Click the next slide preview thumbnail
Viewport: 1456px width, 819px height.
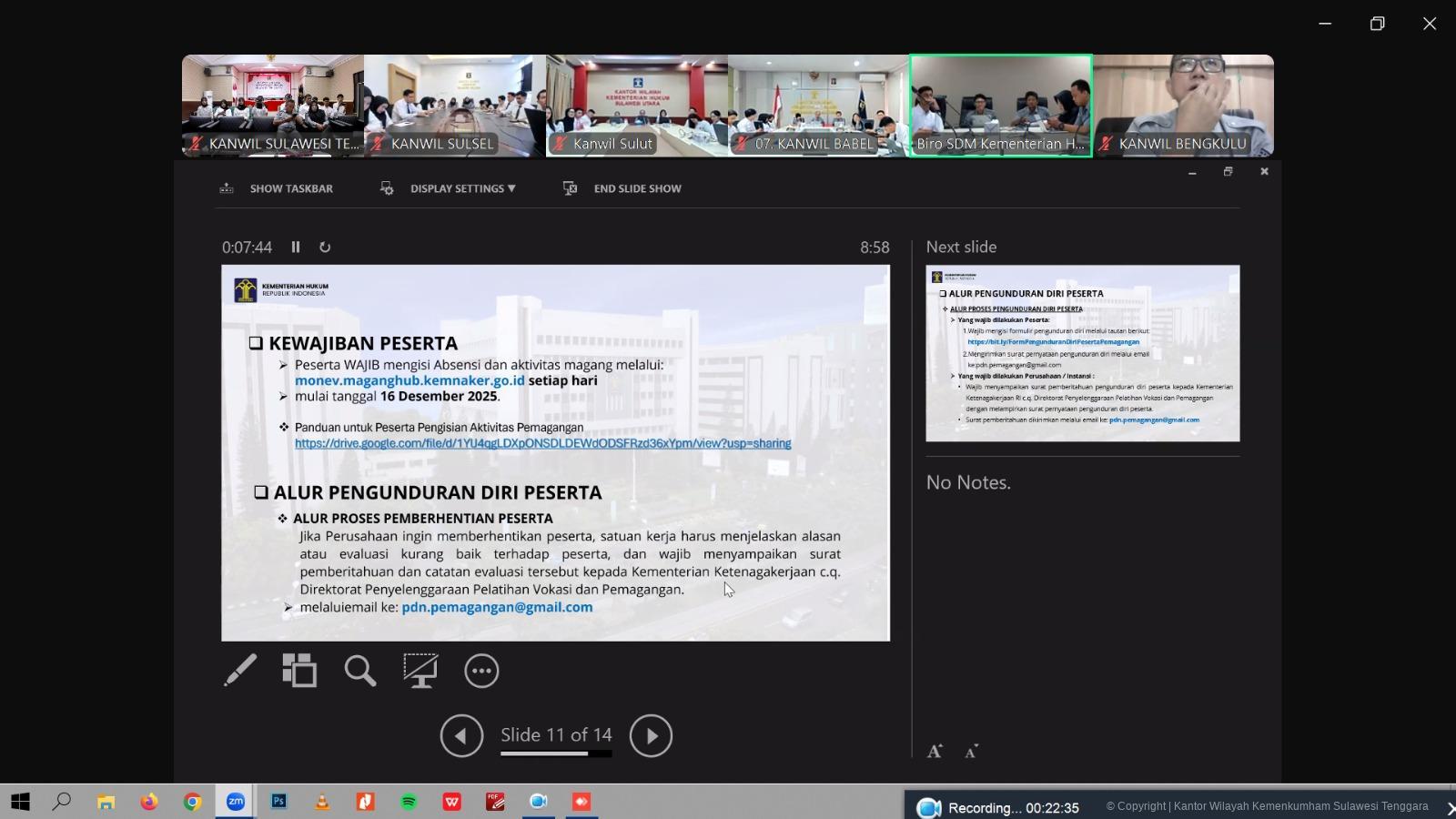[x=1082, y=353]
